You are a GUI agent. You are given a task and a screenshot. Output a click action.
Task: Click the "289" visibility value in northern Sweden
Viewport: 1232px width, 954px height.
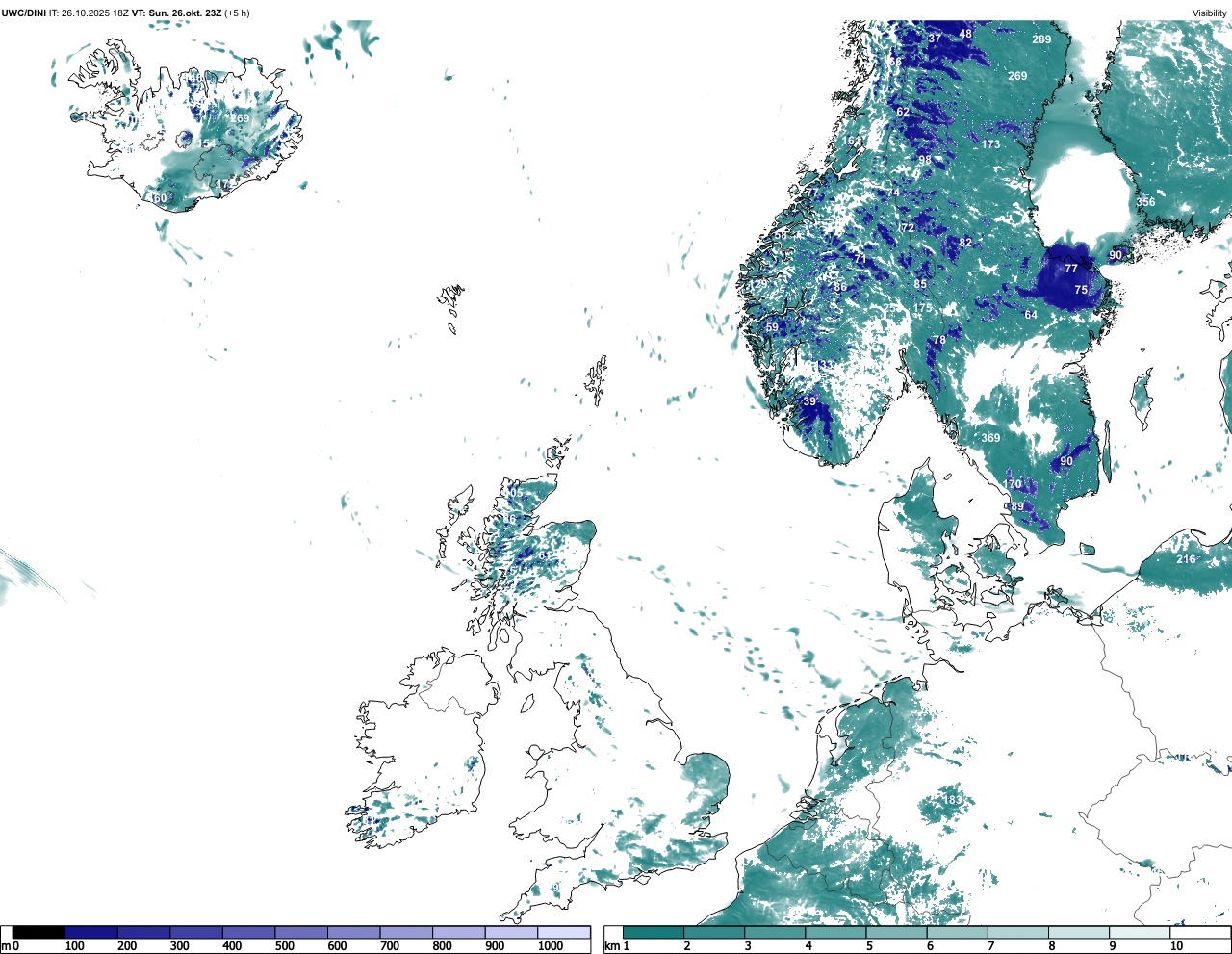click(x=1041, y=39)
